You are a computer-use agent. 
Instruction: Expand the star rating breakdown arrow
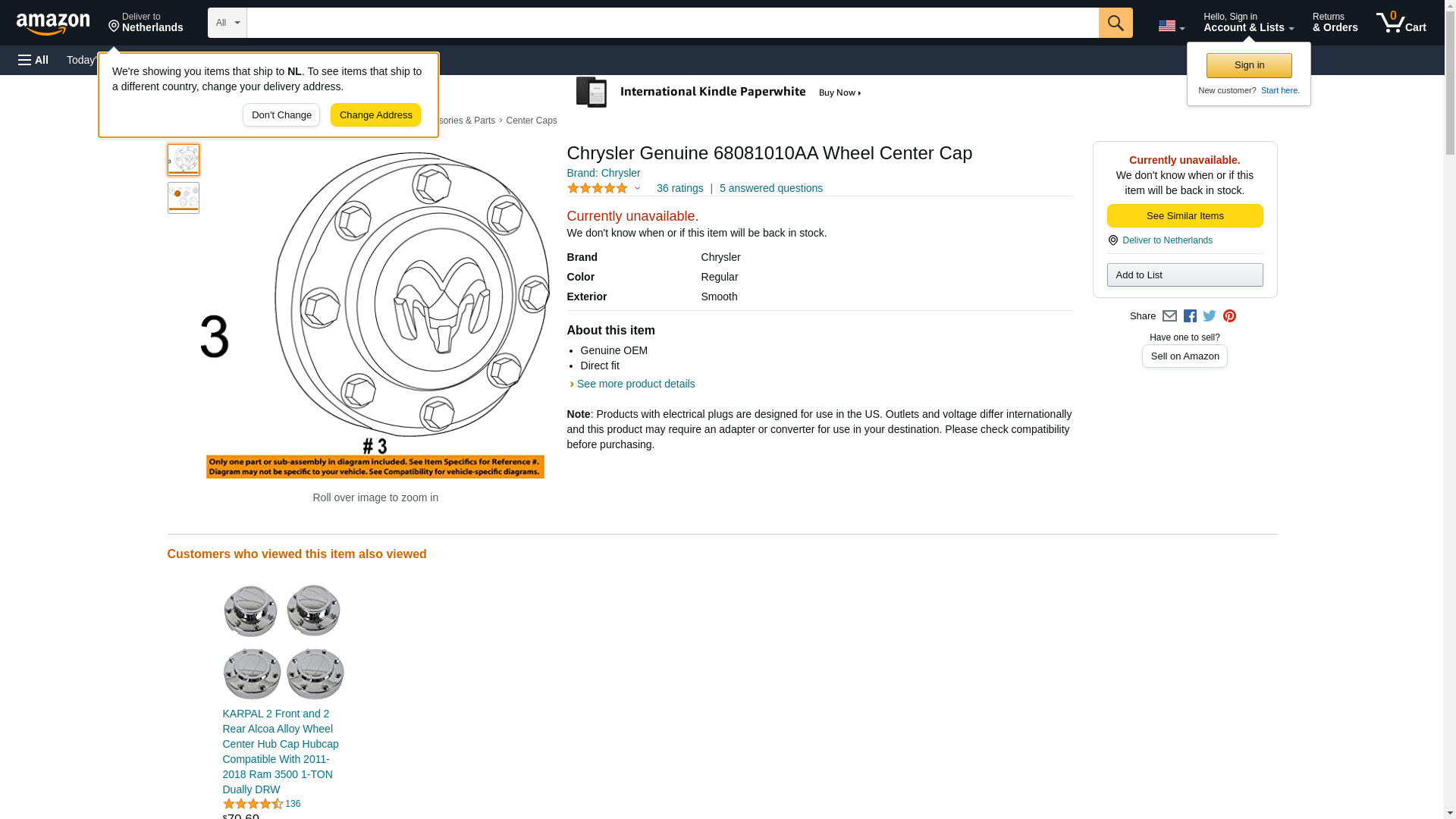pos(637,188)
